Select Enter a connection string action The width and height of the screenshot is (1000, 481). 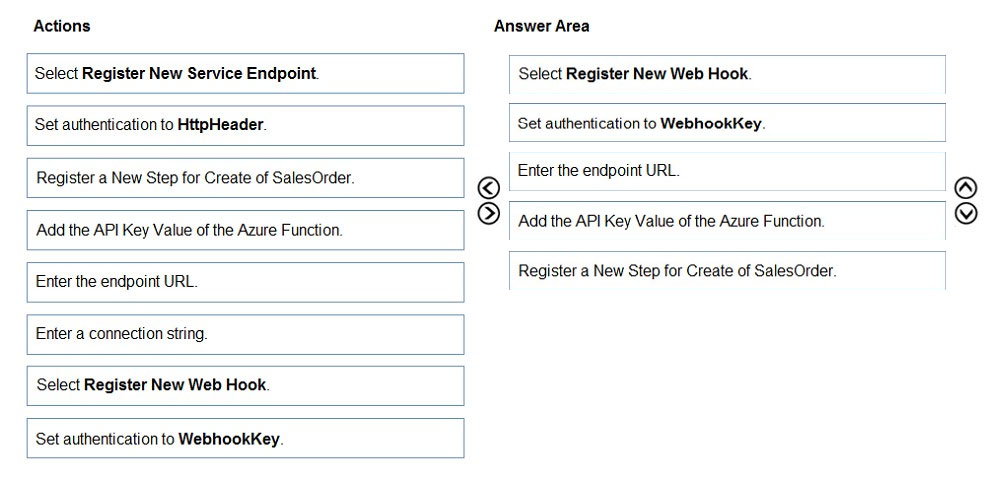246,334
